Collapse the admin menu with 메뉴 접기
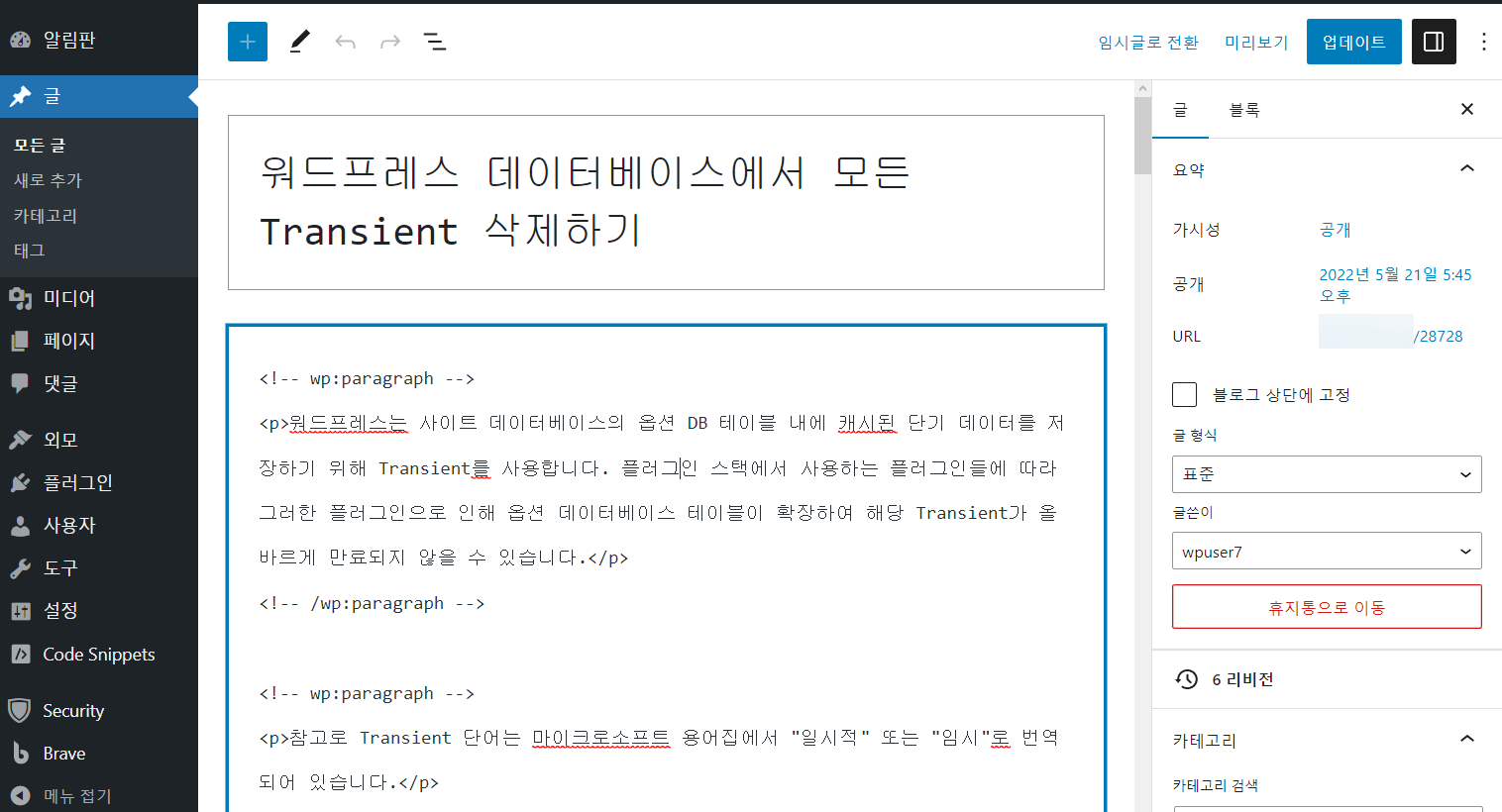1502x812 pixels. click(20, 795)
